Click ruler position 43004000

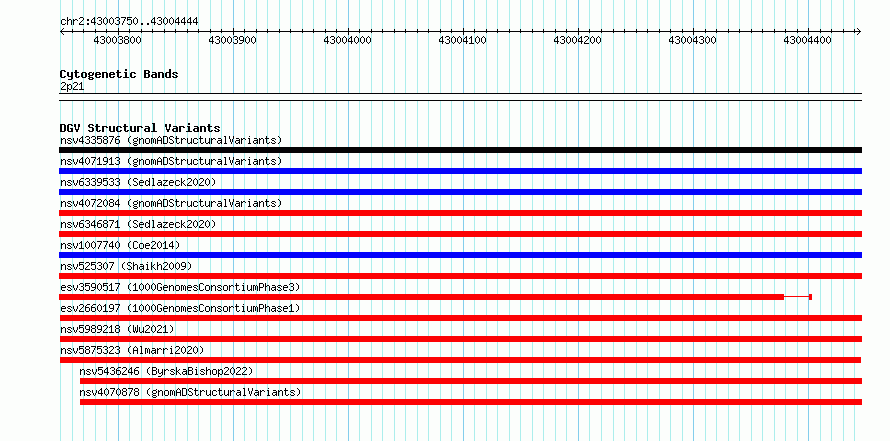[348, 40]
